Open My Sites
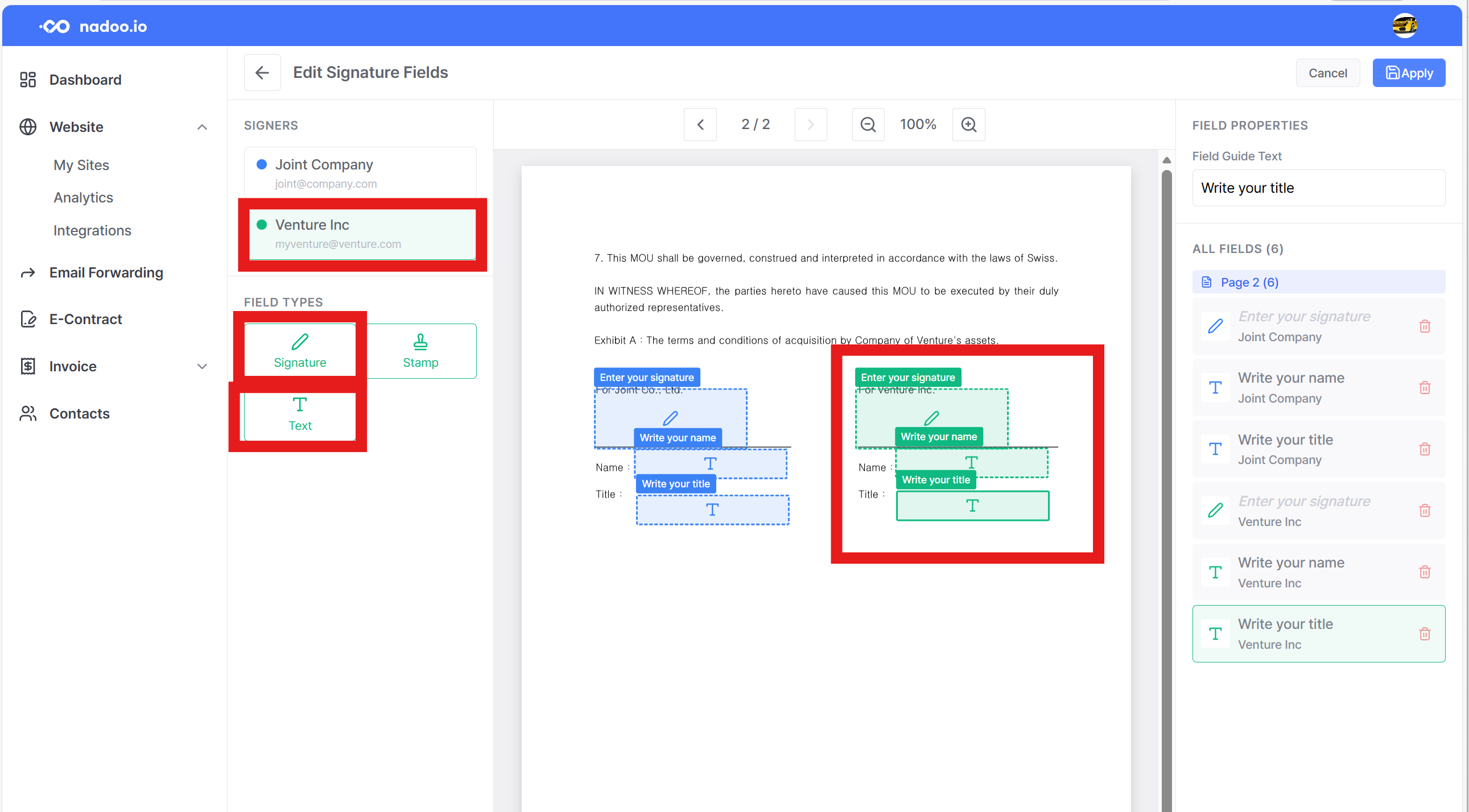This screenshot has height=812, width=1469. point(81,165)
